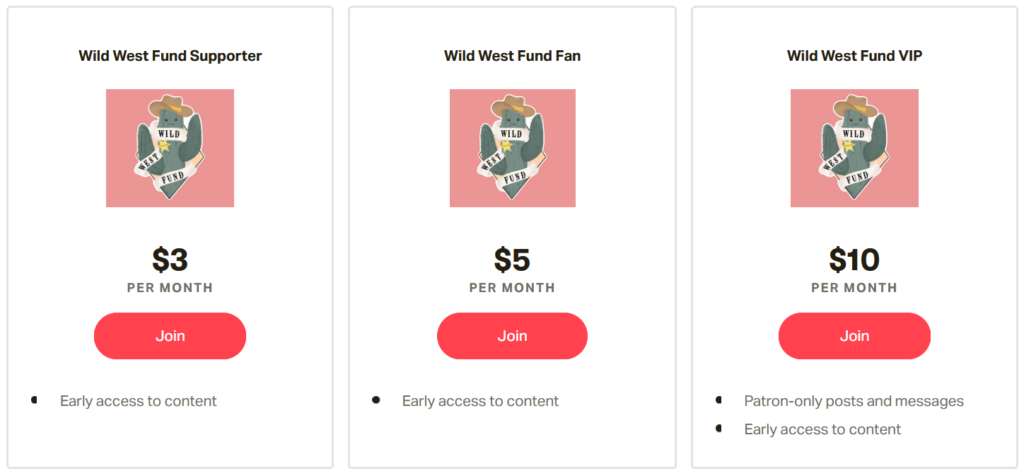Image resolution: width=1024 pixels, height=476 pixels.
Task: Click Early access to content under Supporter
Action: tap(138, 401)
